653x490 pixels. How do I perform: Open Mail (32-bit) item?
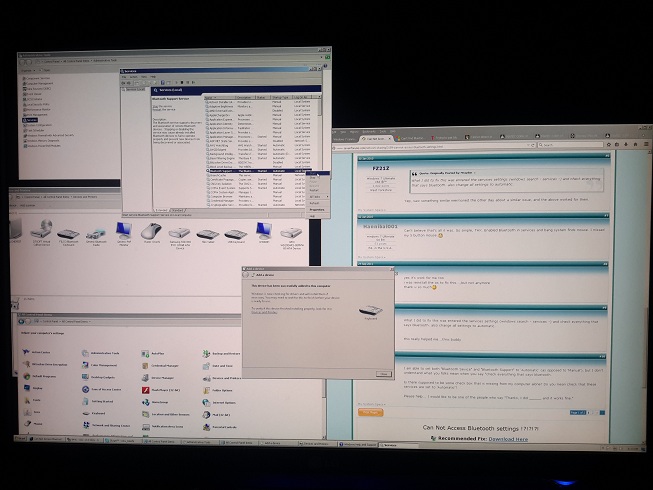(217, 415)
